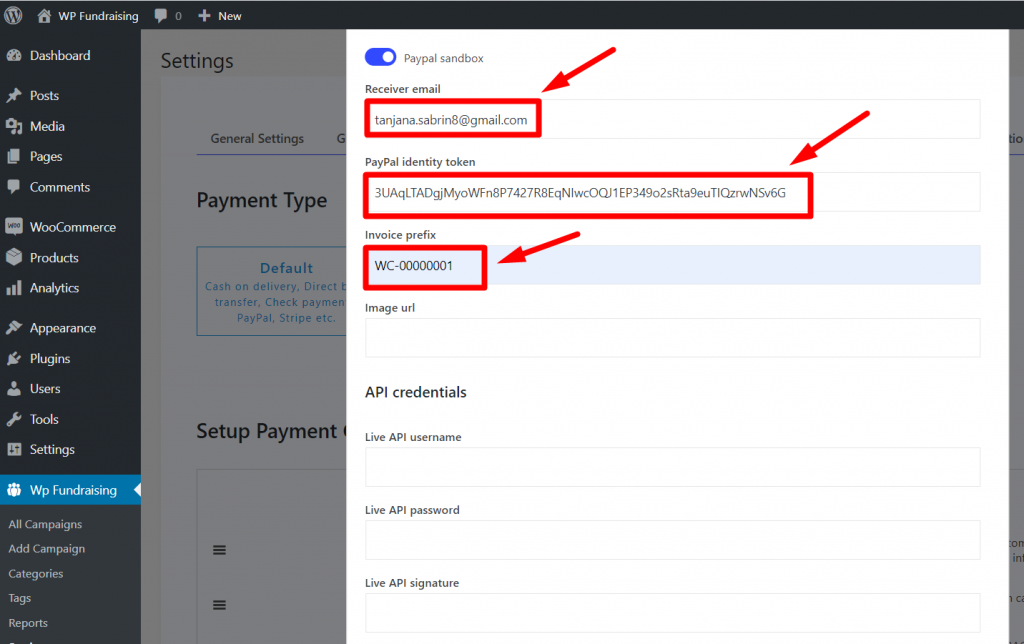Click the Live API password field

point(673,540)
